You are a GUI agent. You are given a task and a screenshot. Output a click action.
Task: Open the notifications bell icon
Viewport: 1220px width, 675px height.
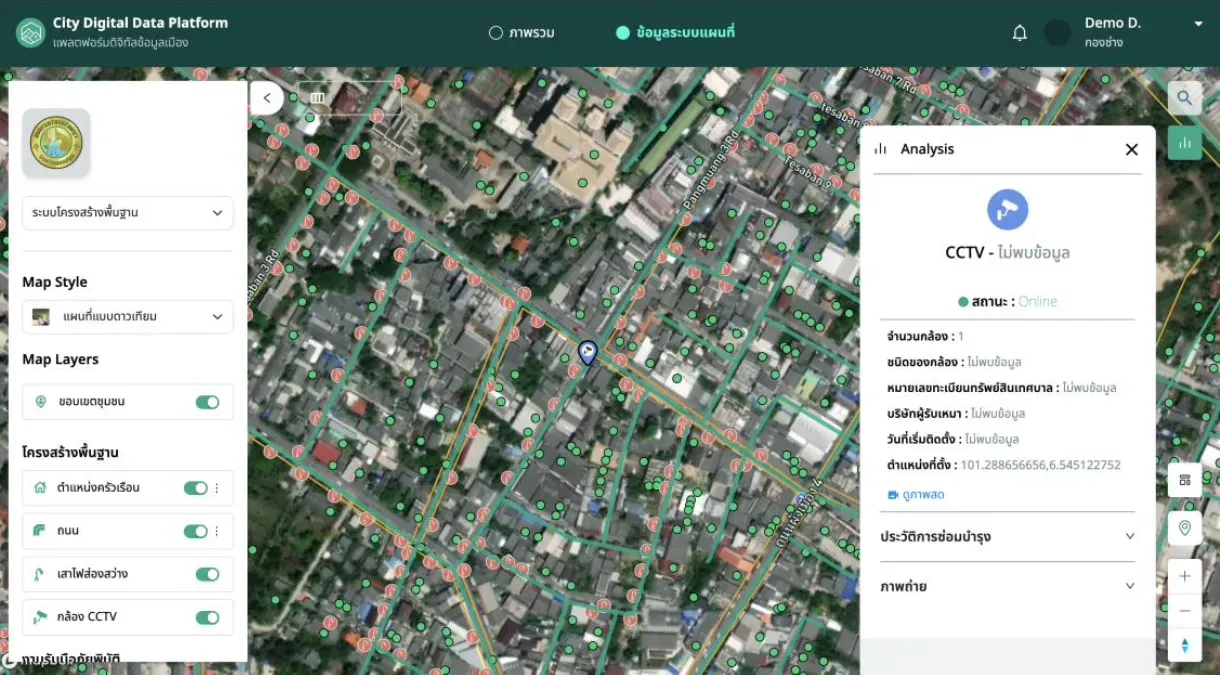1019,33
